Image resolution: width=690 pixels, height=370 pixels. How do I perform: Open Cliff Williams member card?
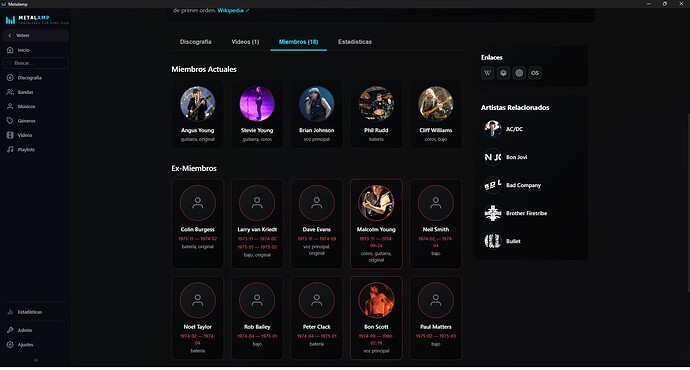(x=436, y=114)
